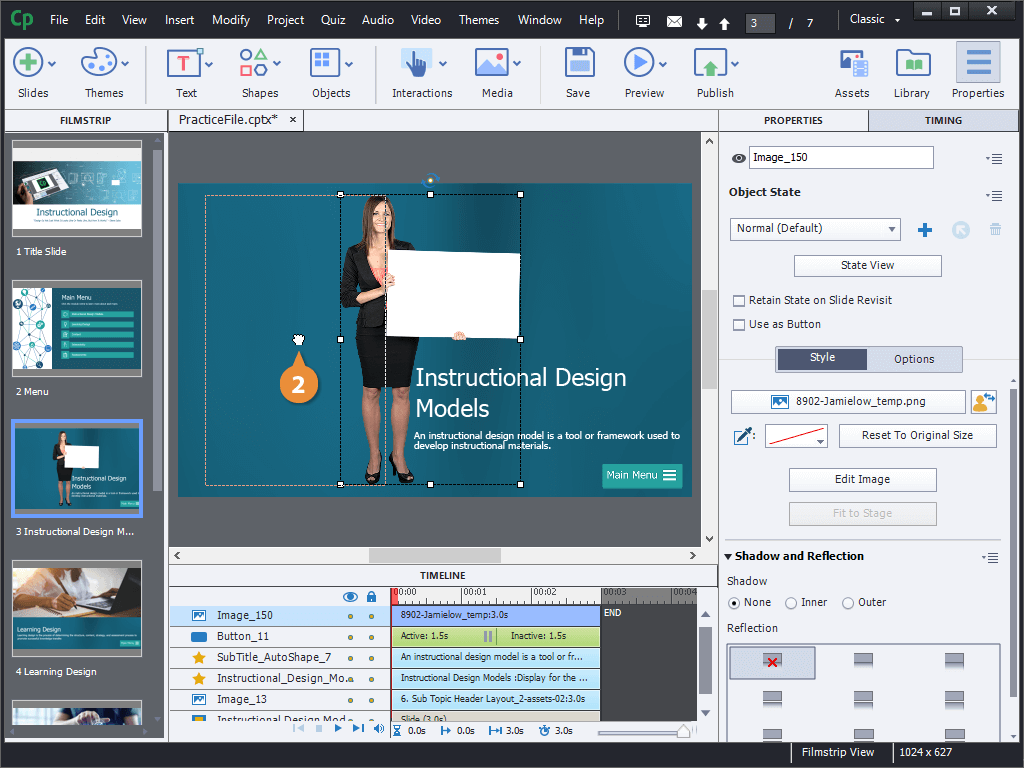Click Reset To Original Size button

pyautogui.click(x=918, y=436)
